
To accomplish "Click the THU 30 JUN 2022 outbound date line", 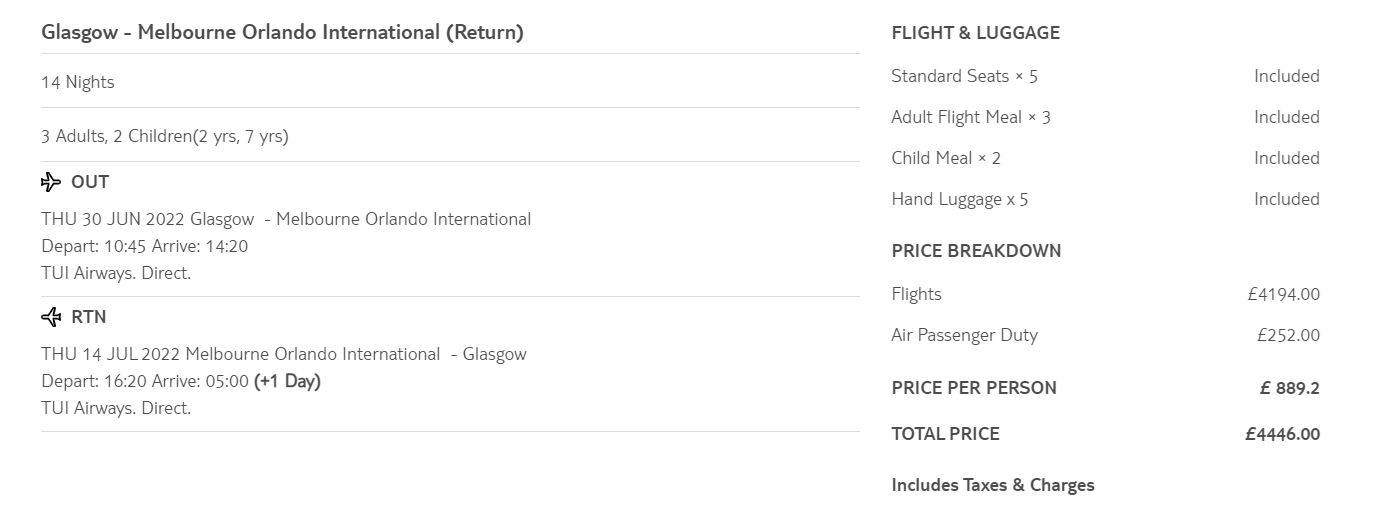I will [286, 219].
